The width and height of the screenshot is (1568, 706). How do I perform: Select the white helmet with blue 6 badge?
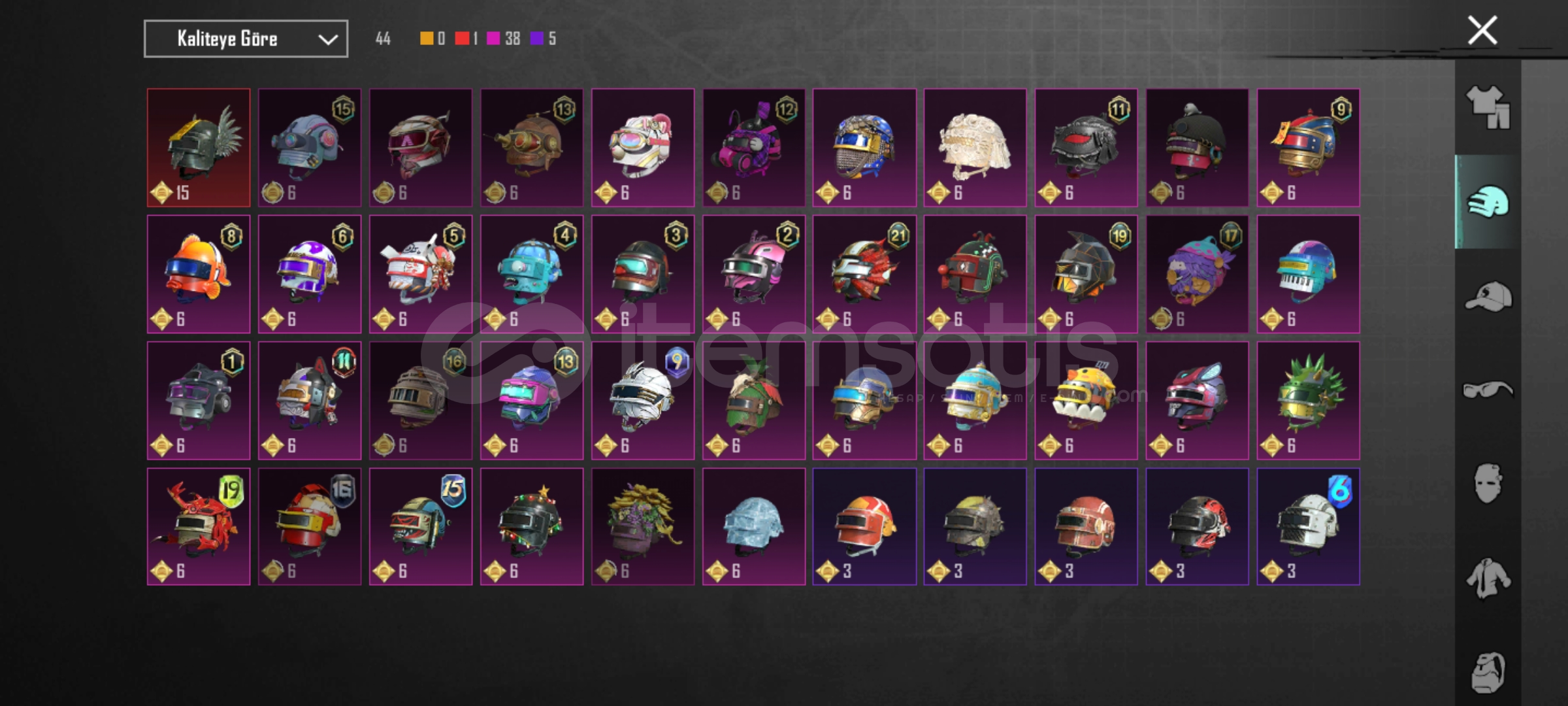pos(1309,526)
